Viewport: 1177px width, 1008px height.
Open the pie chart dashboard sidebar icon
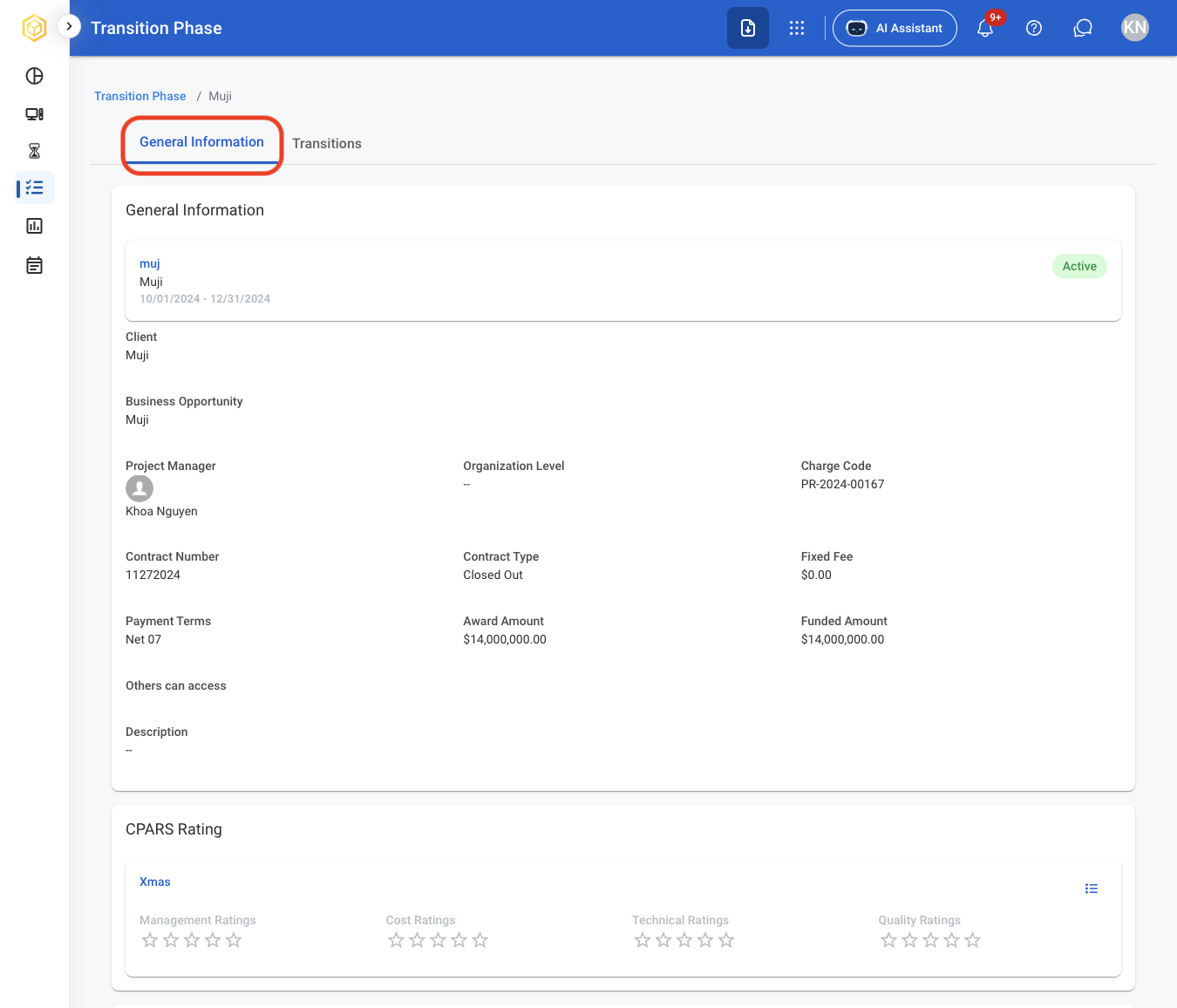point(35,76)
